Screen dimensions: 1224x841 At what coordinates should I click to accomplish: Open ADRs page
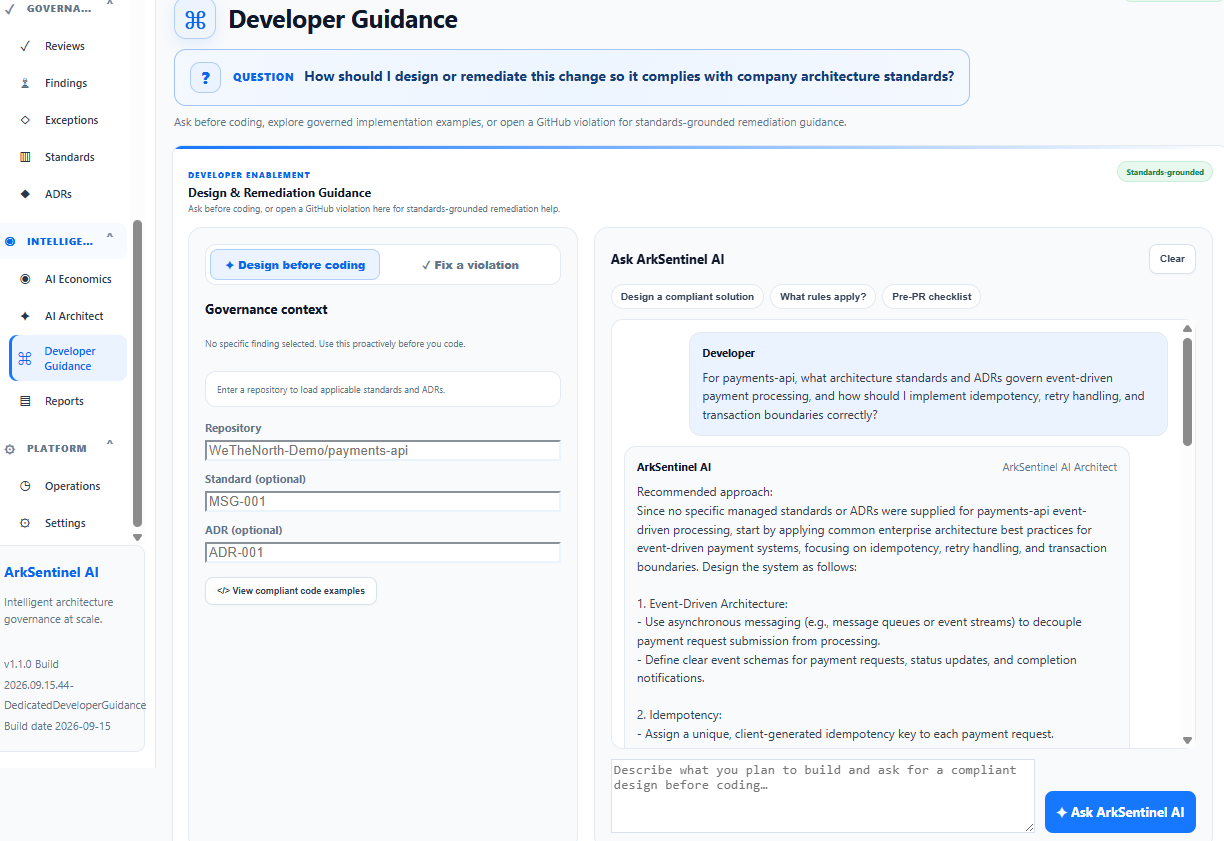[x=58, y=194]
